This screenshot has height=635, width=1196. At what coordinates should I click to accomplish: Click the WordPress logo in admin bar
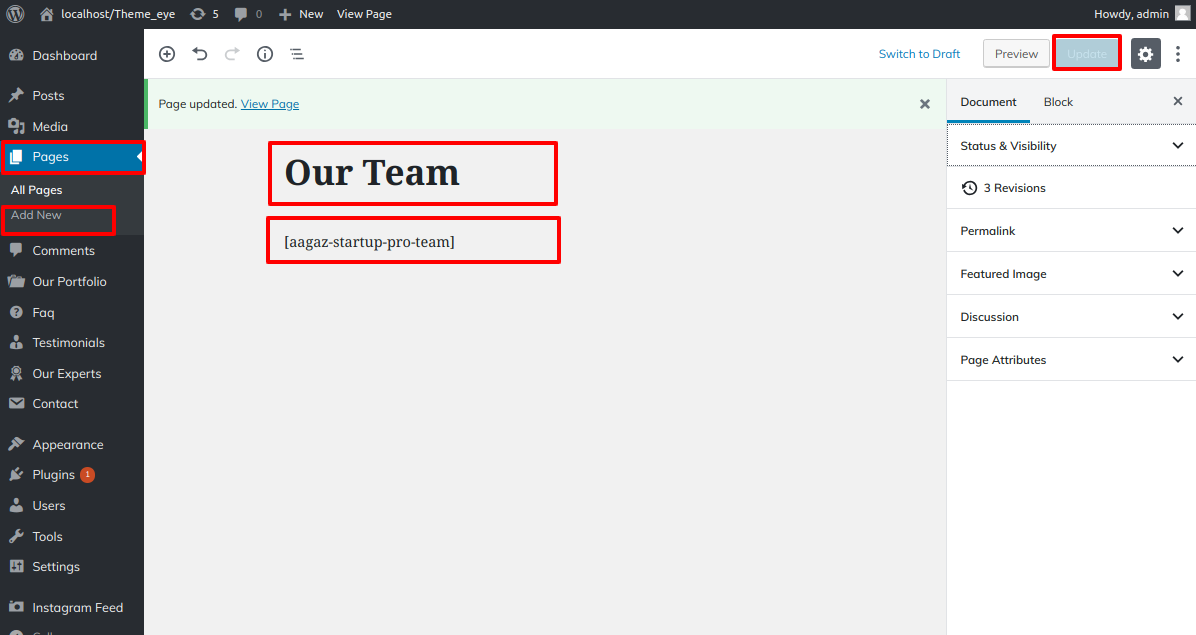coord(15,14)
